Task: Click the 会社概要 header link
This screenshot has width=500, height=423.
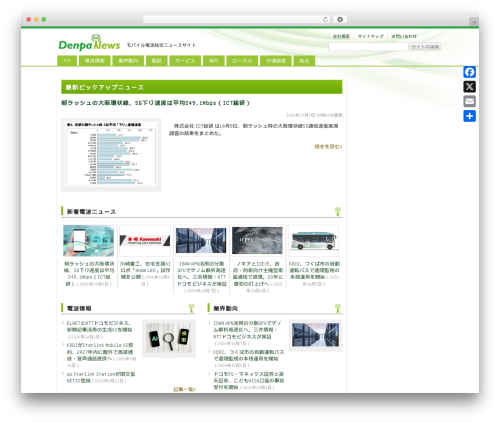Action: coord(341,36)
